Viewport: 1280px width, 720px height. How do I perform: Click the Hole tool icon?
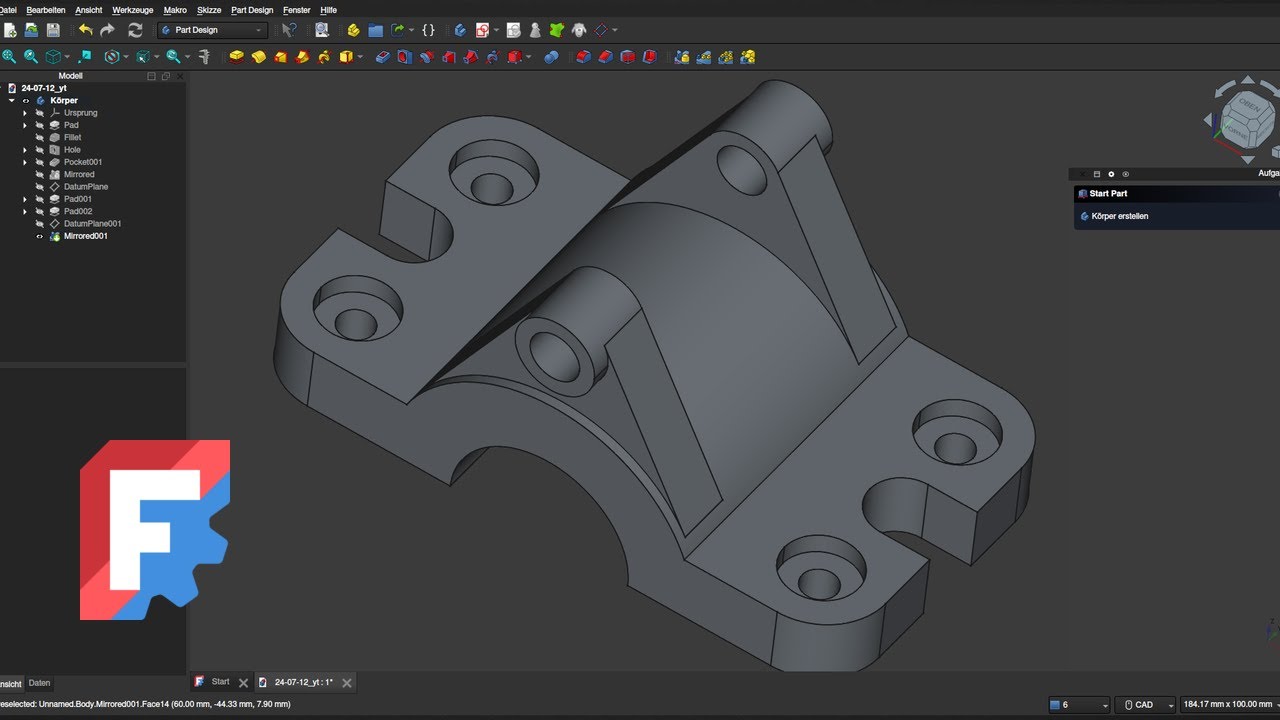(x=404, y=57)
